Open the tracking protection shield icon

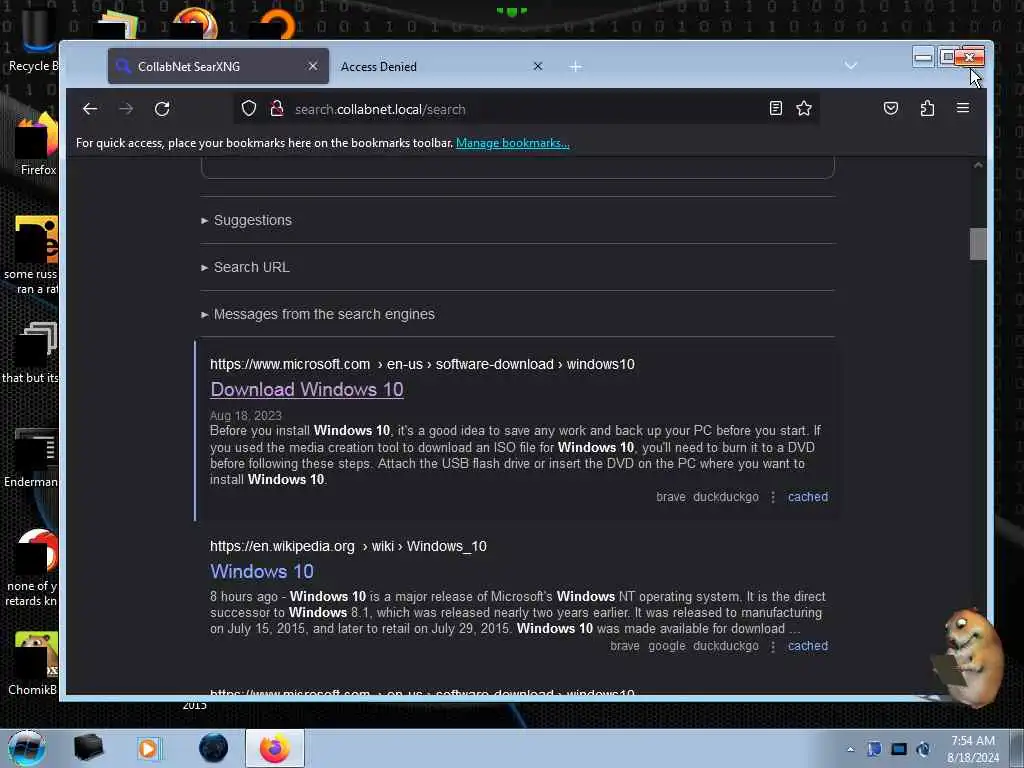pyautogui.click(x=249, y=108)
